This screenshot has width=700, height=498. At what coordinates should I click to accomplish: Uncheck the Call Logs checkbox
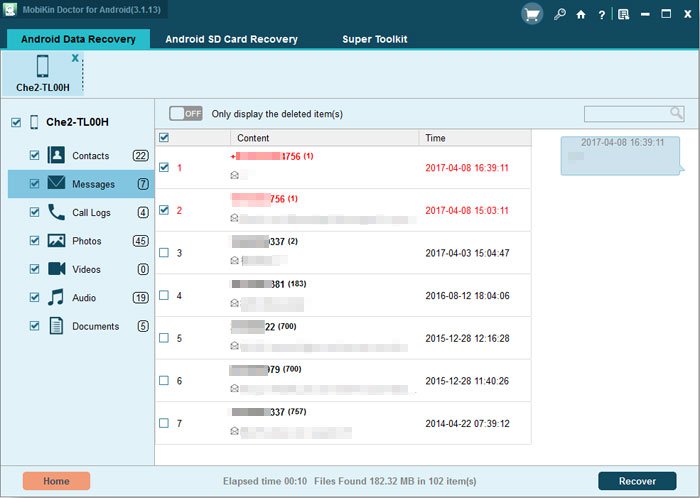34,212
